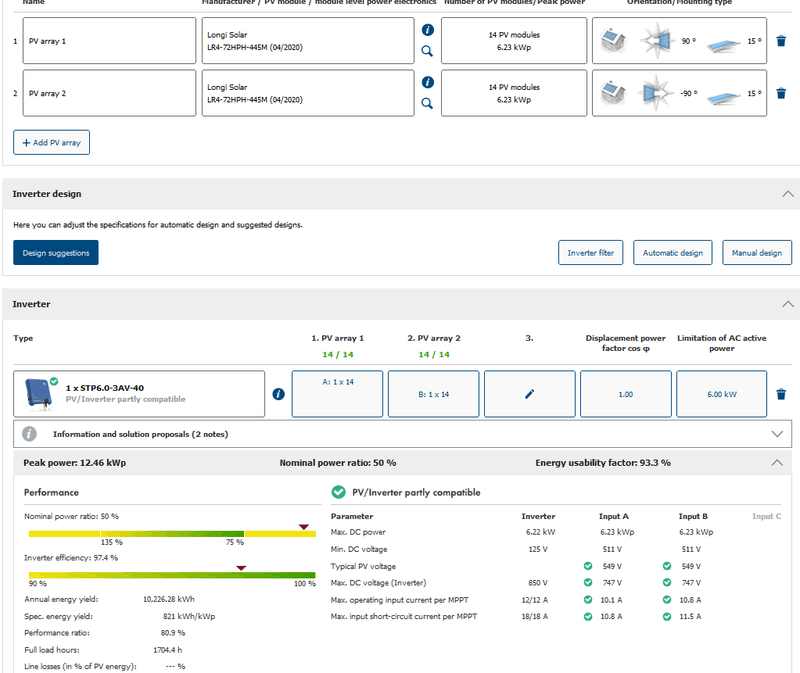The width and height of the screenshot is (800, 673).
Task: Remove the STP6.0-3AV-40 inverter via trash icon
Action: [781, 394]
